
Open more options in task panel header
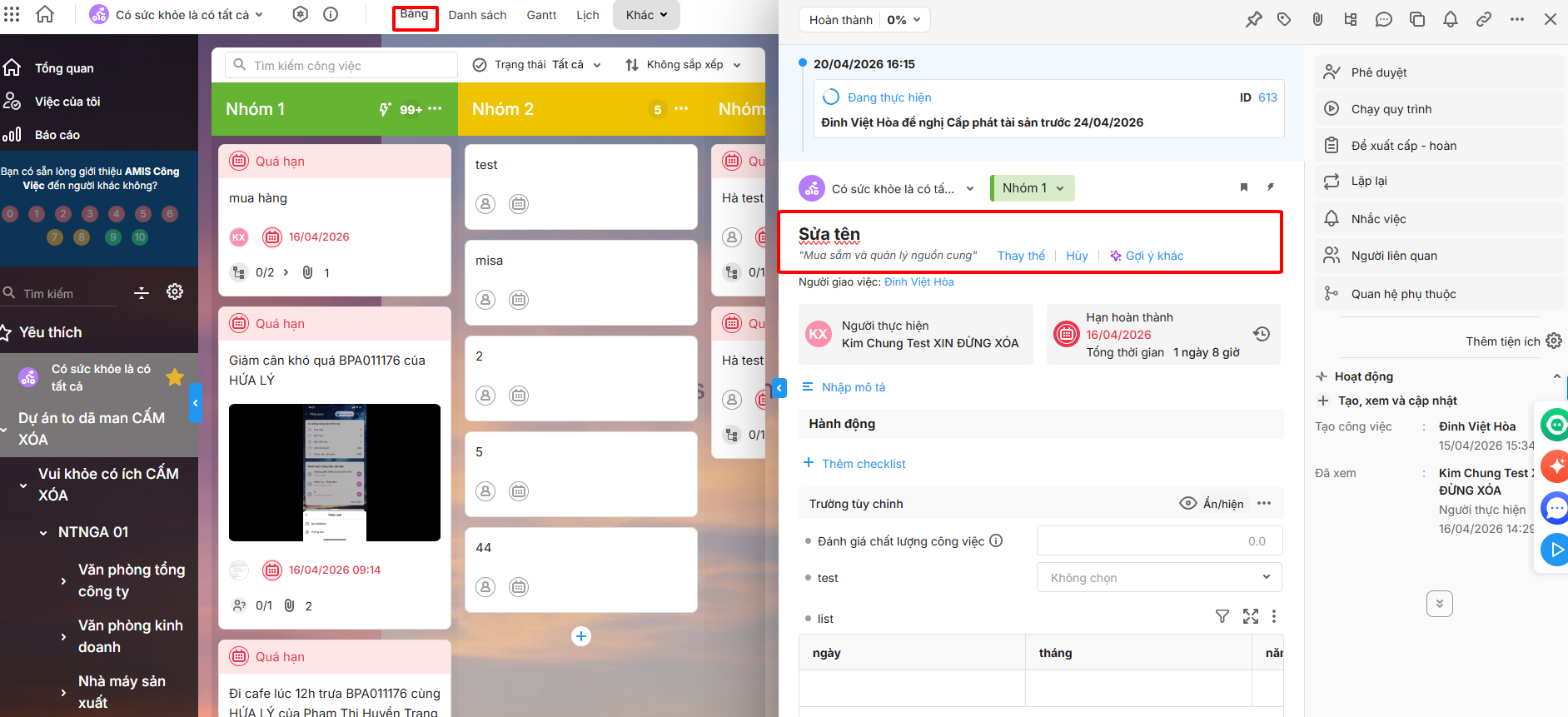point(1517,19)
